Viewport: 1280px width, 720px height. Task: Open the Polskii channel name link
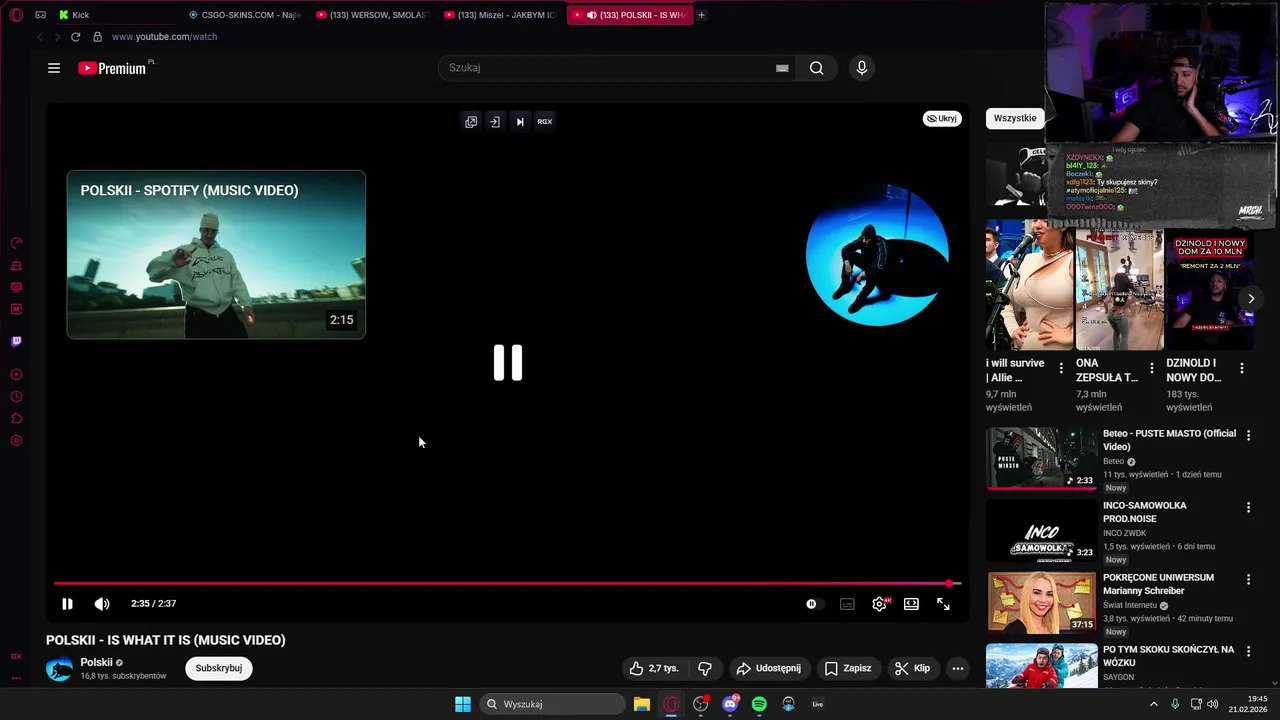click(97, 662)
